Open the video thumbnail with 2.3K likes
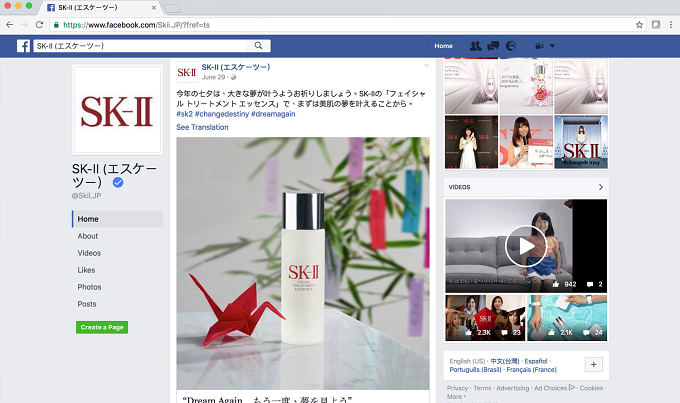 point(485,318)
